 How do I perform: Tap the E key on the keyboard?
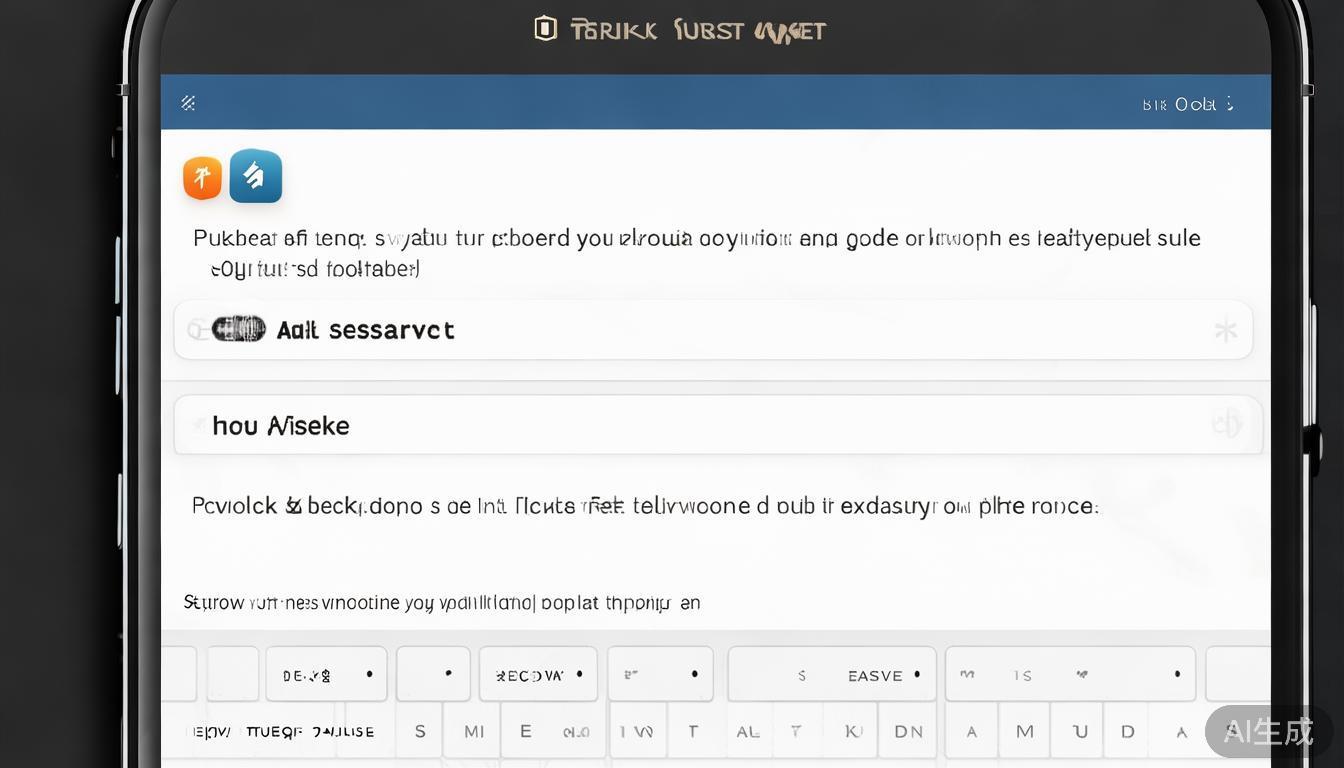coord(525,731)
